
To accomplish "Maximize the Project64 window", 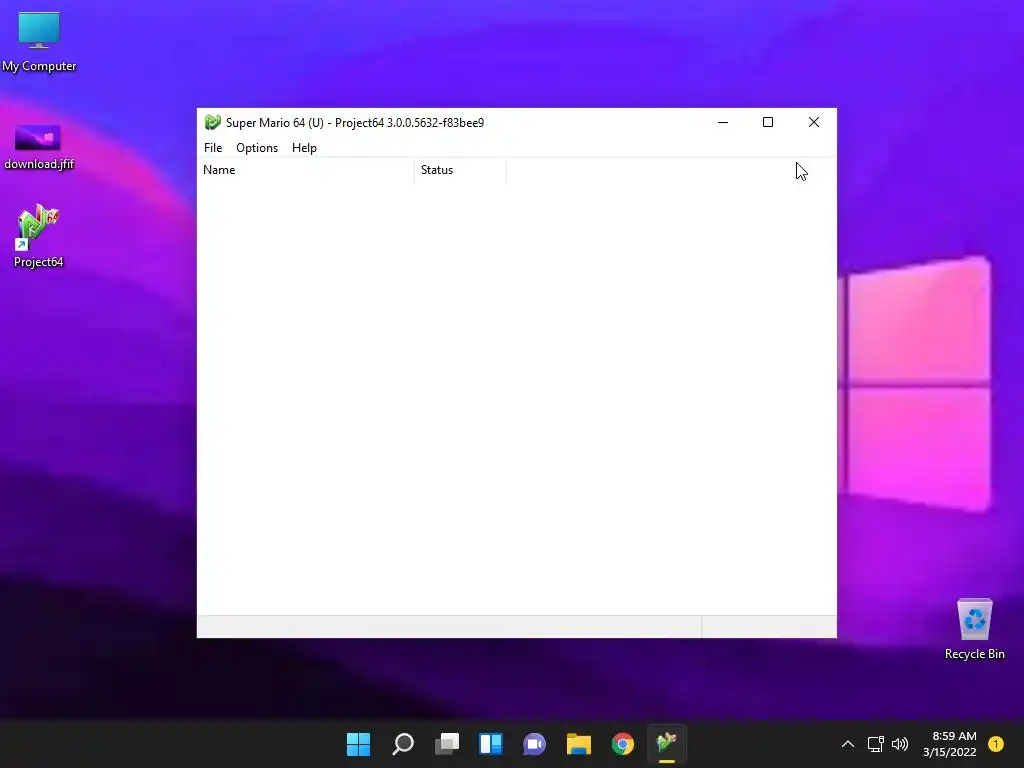I will coord(768,122).
